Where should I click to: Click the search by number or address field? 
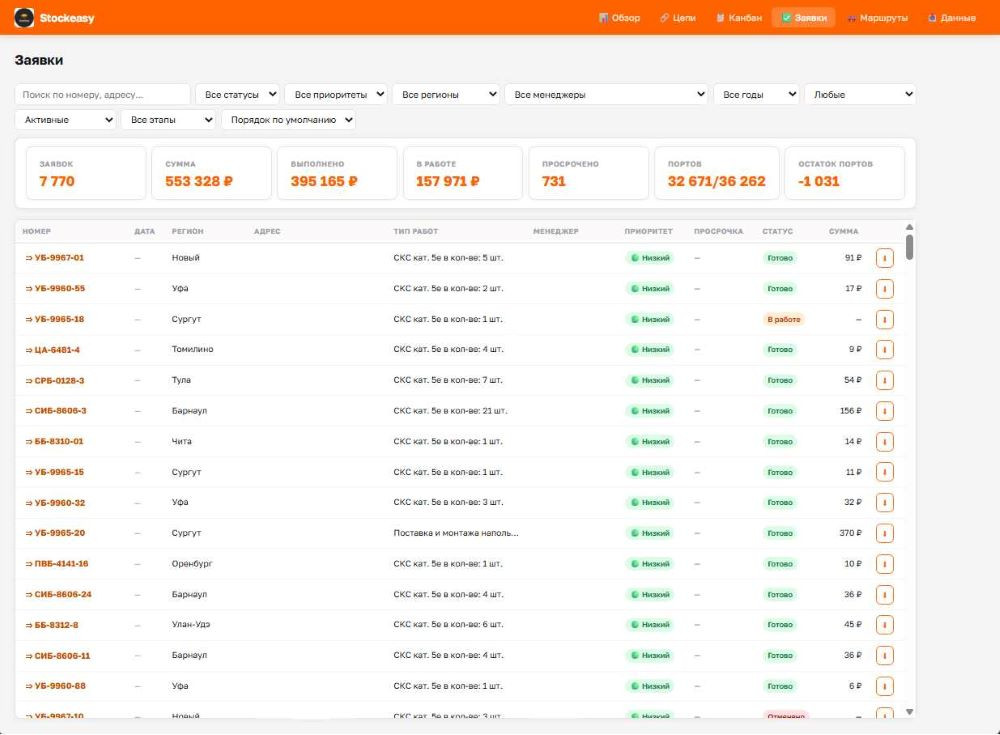(x=103, y=94)
